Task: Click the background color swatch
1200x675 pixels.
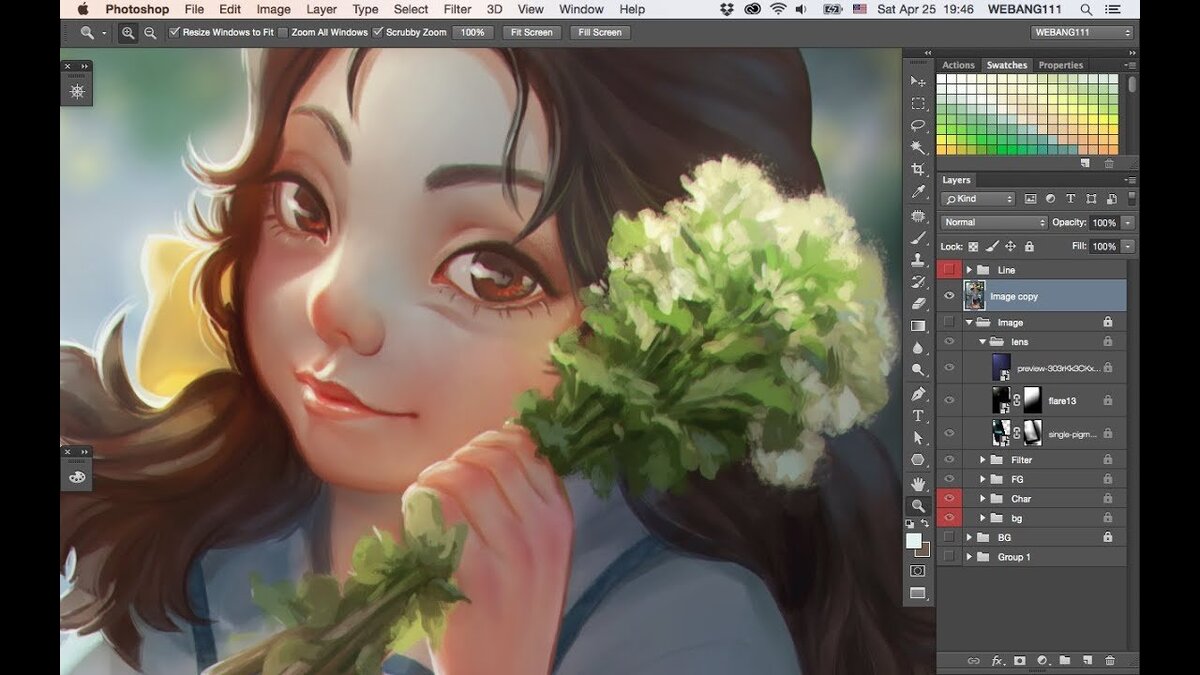Action: 923,549
